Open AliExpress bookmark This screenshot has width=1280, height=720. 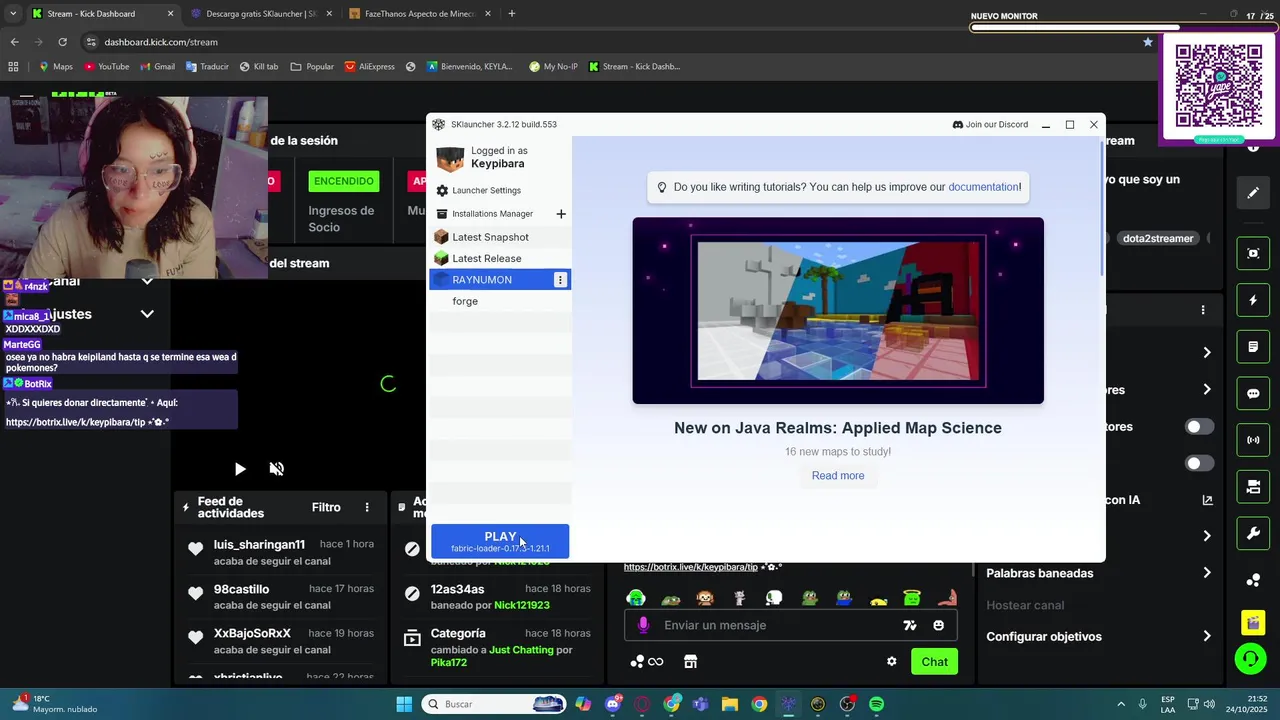coord(370,67)
